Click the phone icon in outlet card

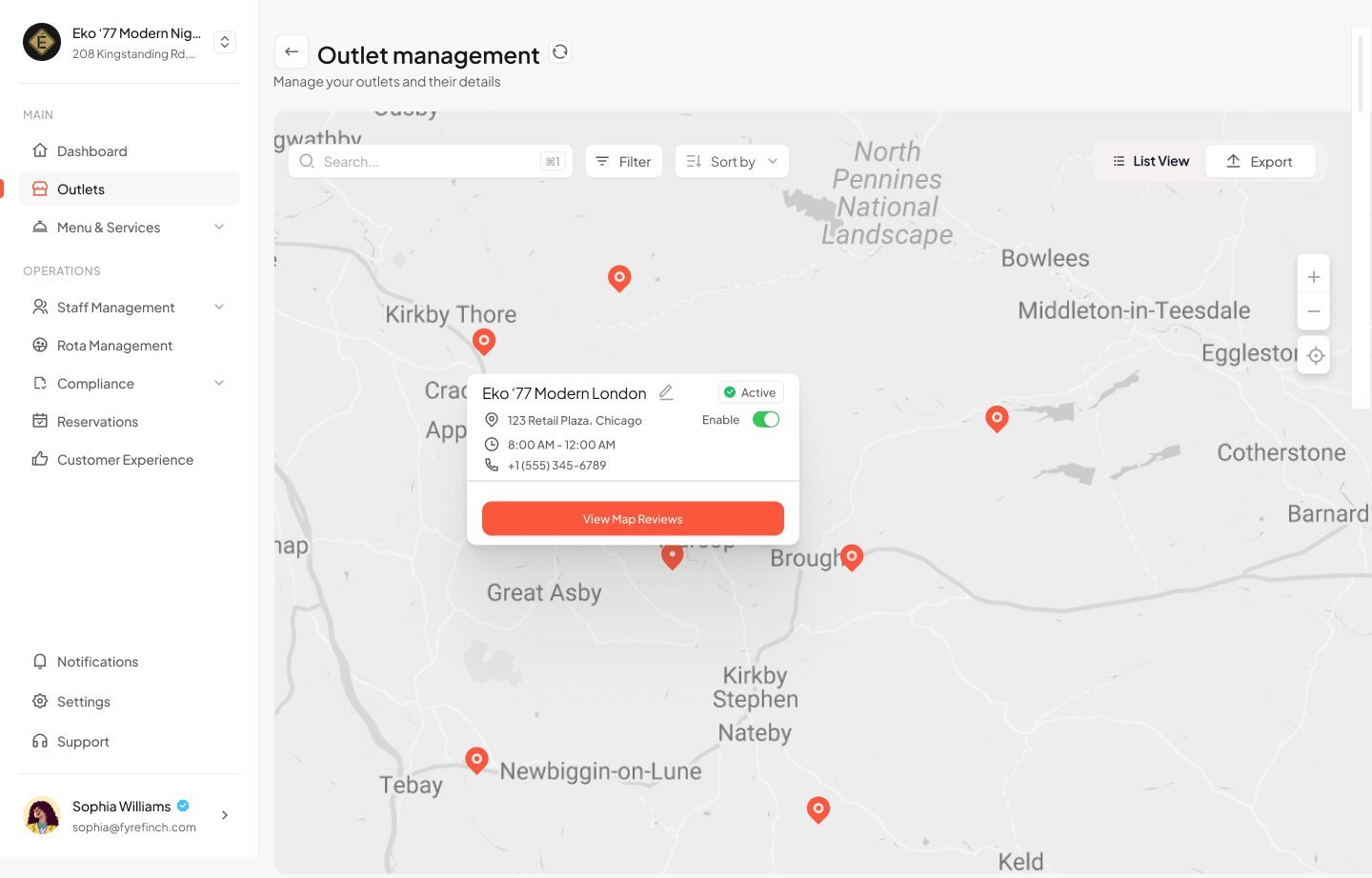[492, 465]
